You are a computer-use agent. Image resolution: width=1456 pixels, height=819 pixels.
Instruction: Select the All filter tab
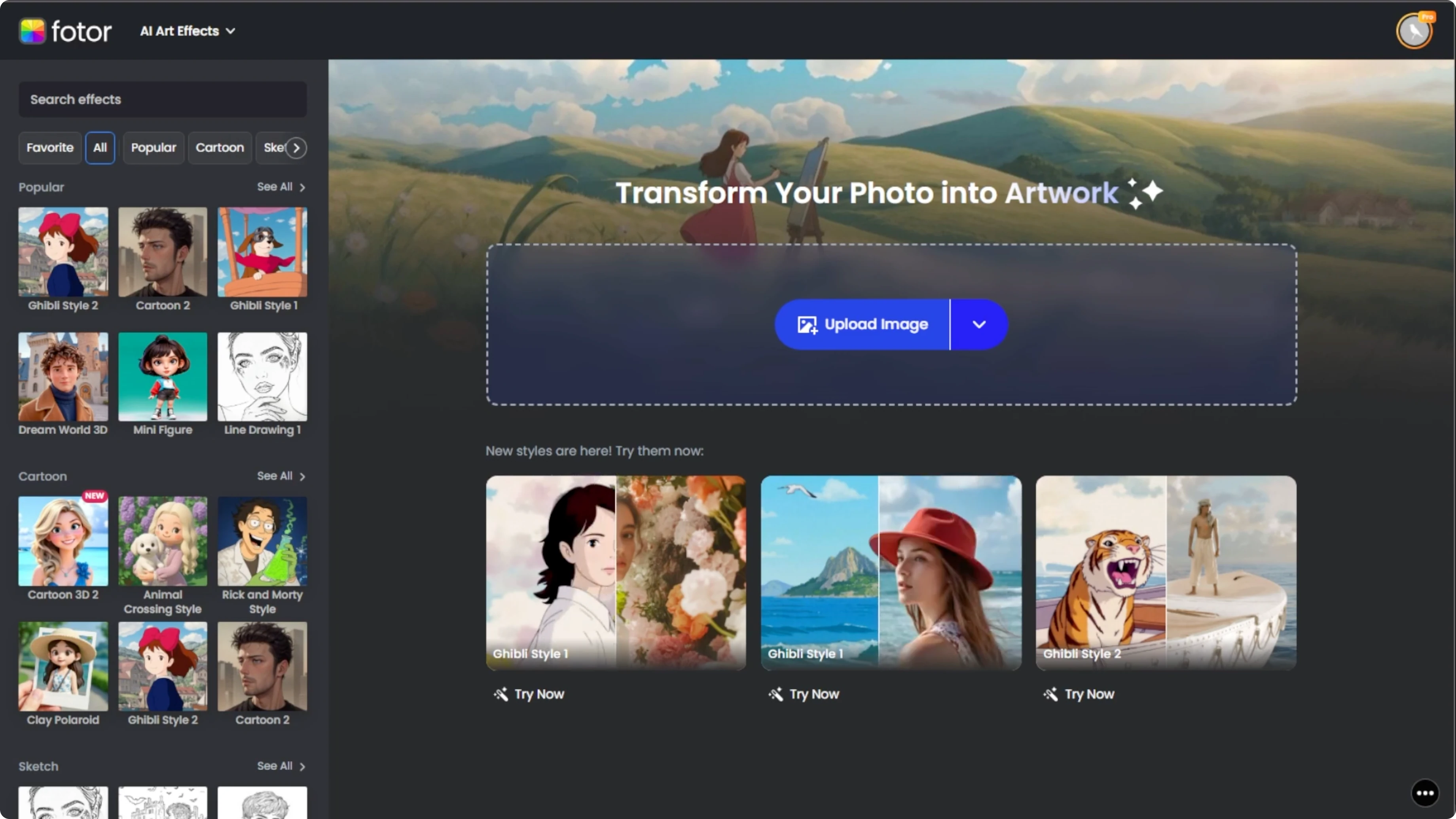click(x=100, y=148)
